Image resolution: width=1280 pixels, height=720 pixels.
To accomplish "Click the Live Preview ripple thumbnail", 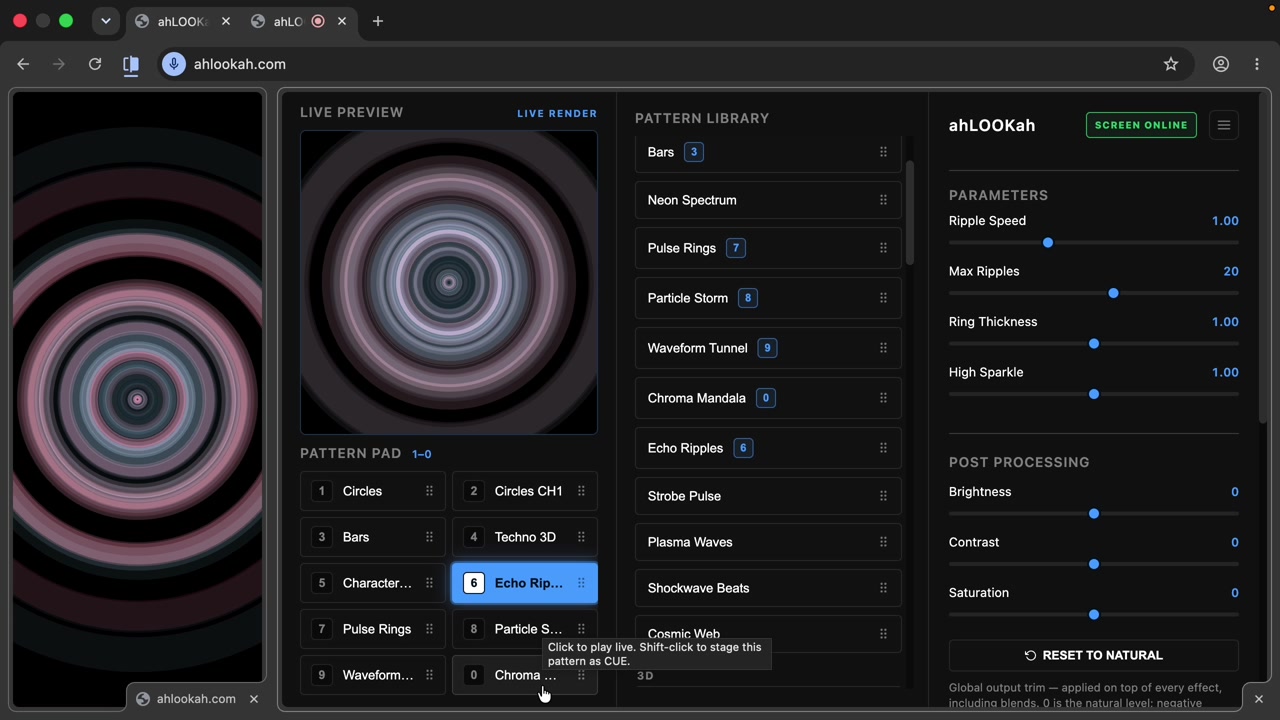I will (449, 283).
